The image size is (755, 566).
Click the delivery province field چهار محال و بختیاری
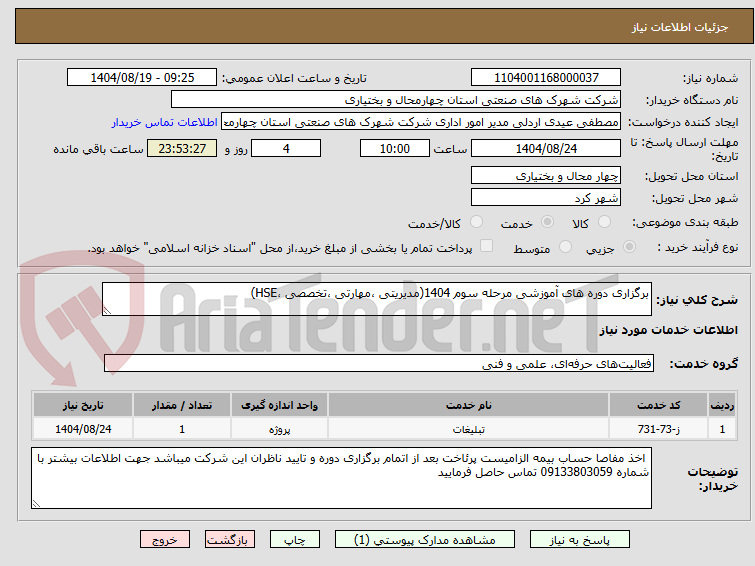(x=546, y=176)
